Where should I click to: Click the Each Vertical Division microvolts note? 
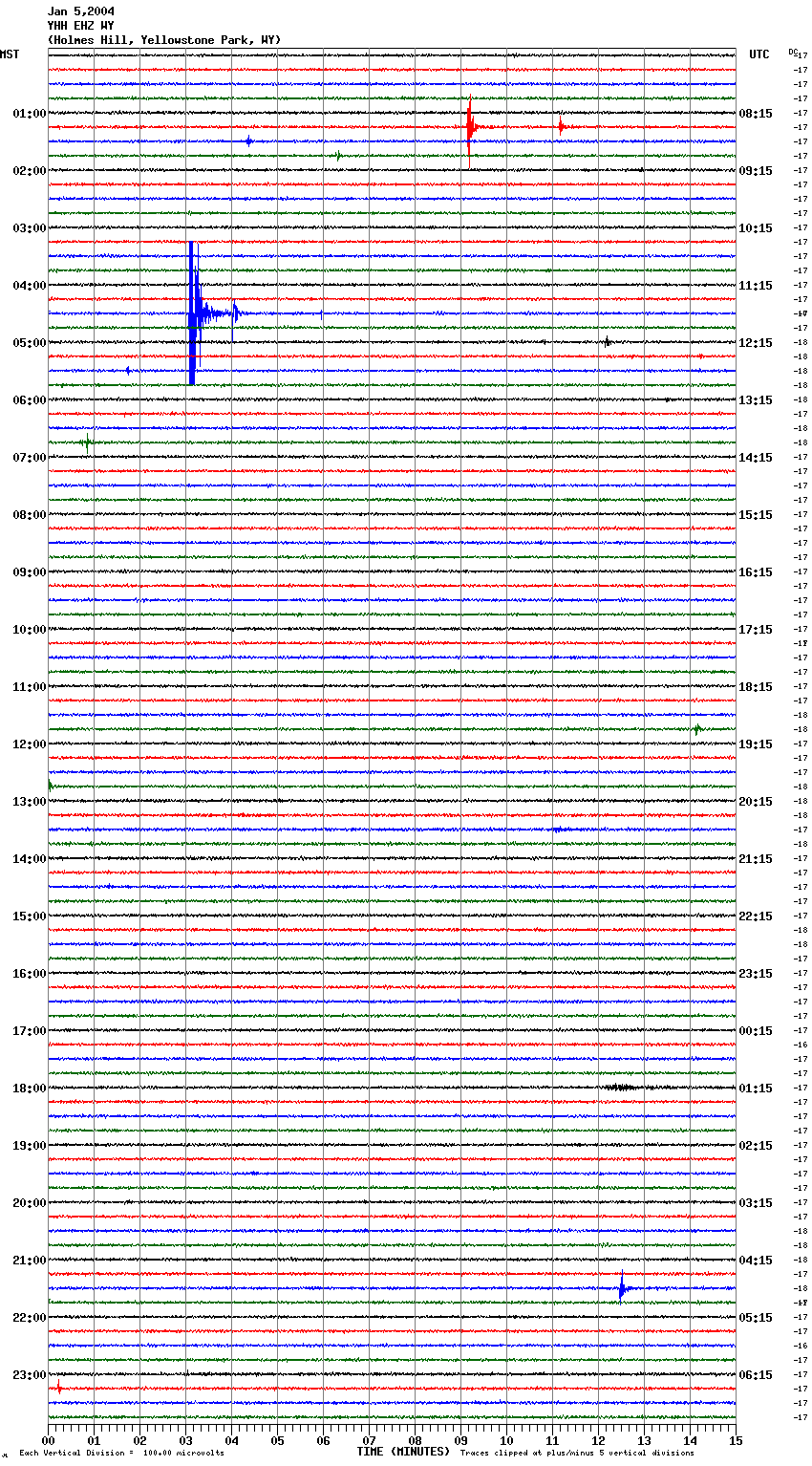(121, 1454)
